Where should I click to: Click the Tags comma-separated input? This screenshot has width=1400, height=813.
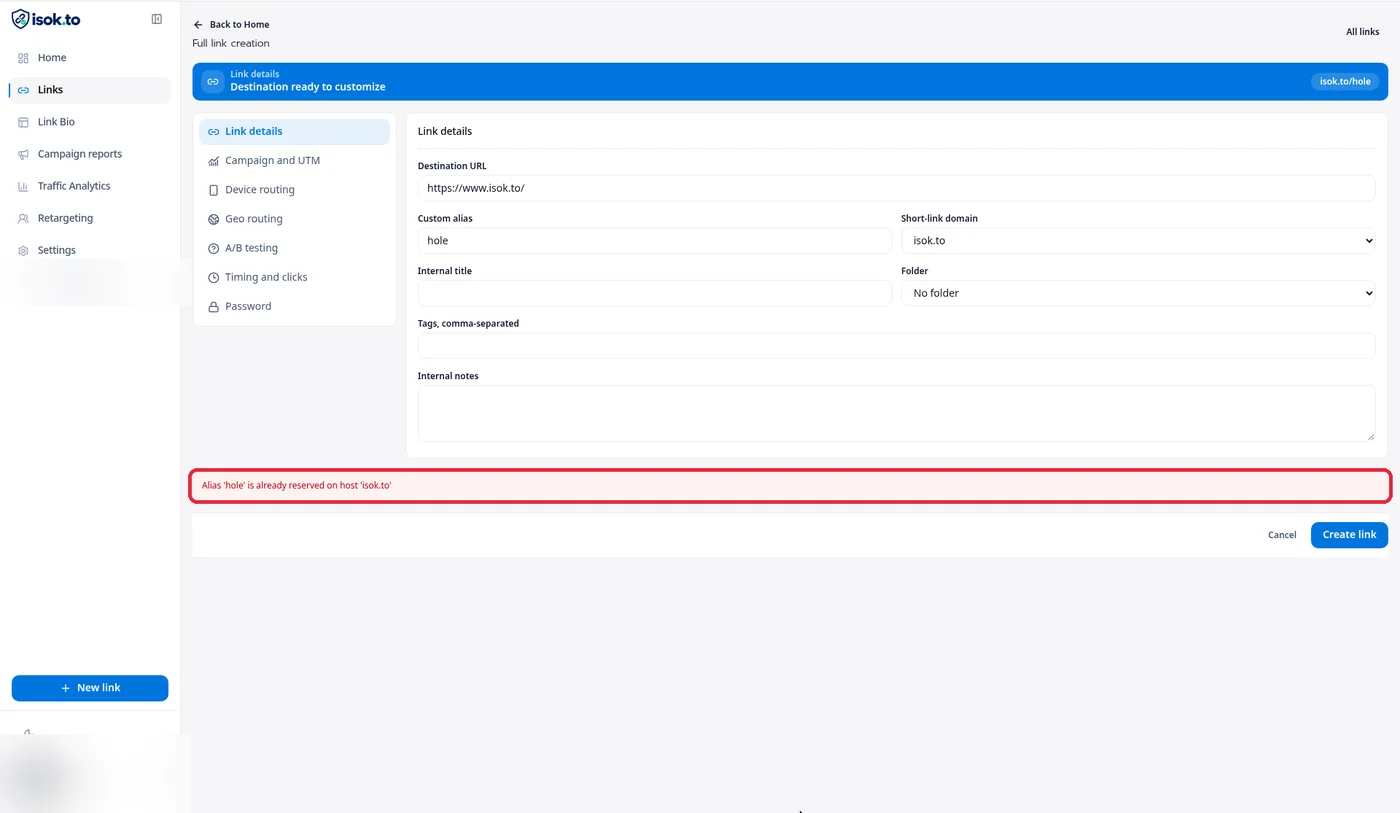(896, 345)
